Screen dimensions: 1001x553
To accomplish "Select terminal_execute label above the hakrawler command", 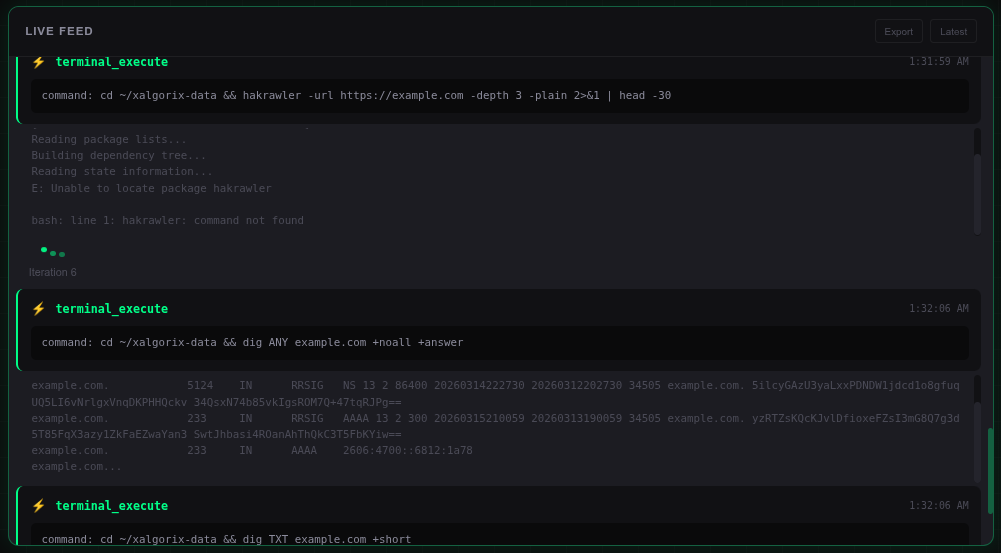I will tap(111, 62).
